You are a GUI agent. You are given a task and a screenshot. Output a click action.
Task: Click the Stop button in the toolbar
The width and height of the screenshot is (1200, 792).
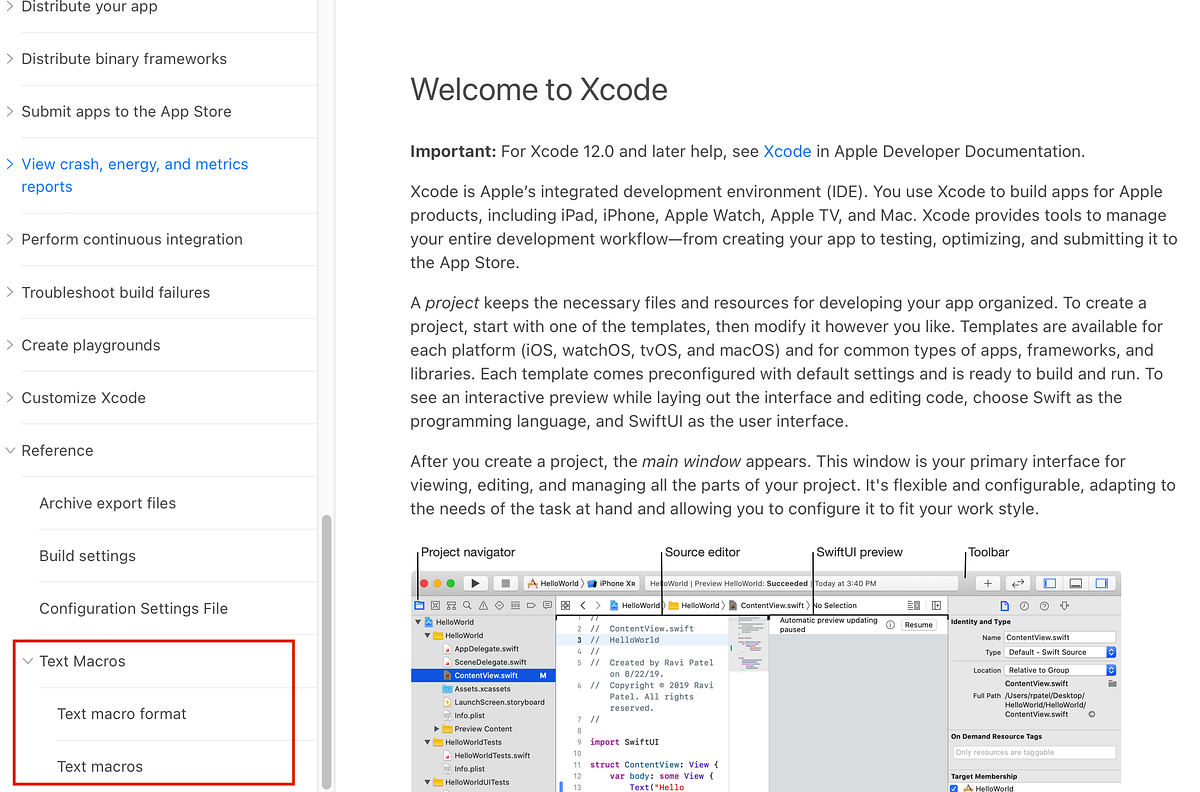click(x=505, y=583)
